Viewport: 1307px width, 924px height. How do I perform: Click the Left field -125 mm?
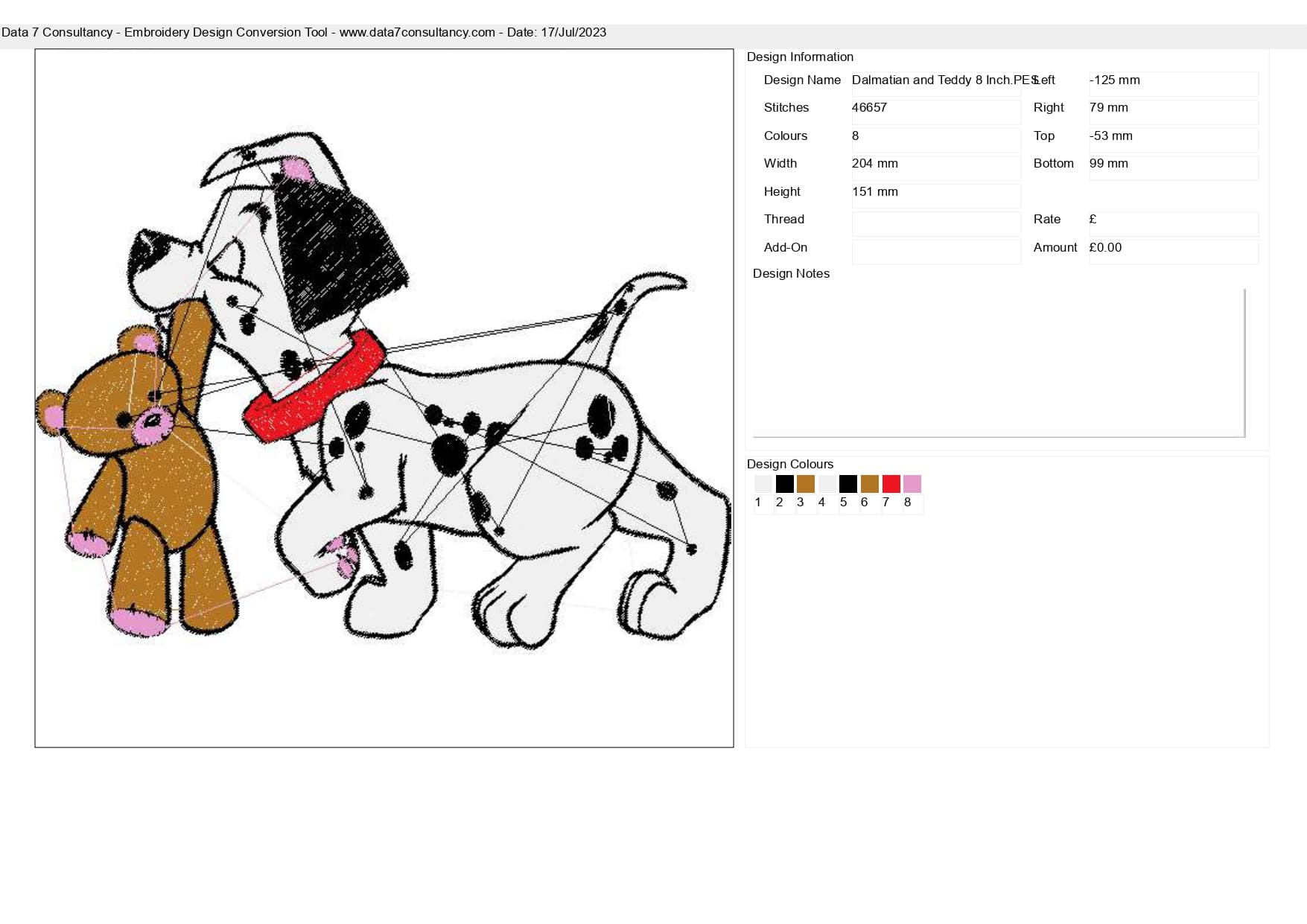[x=1174, y=84]
